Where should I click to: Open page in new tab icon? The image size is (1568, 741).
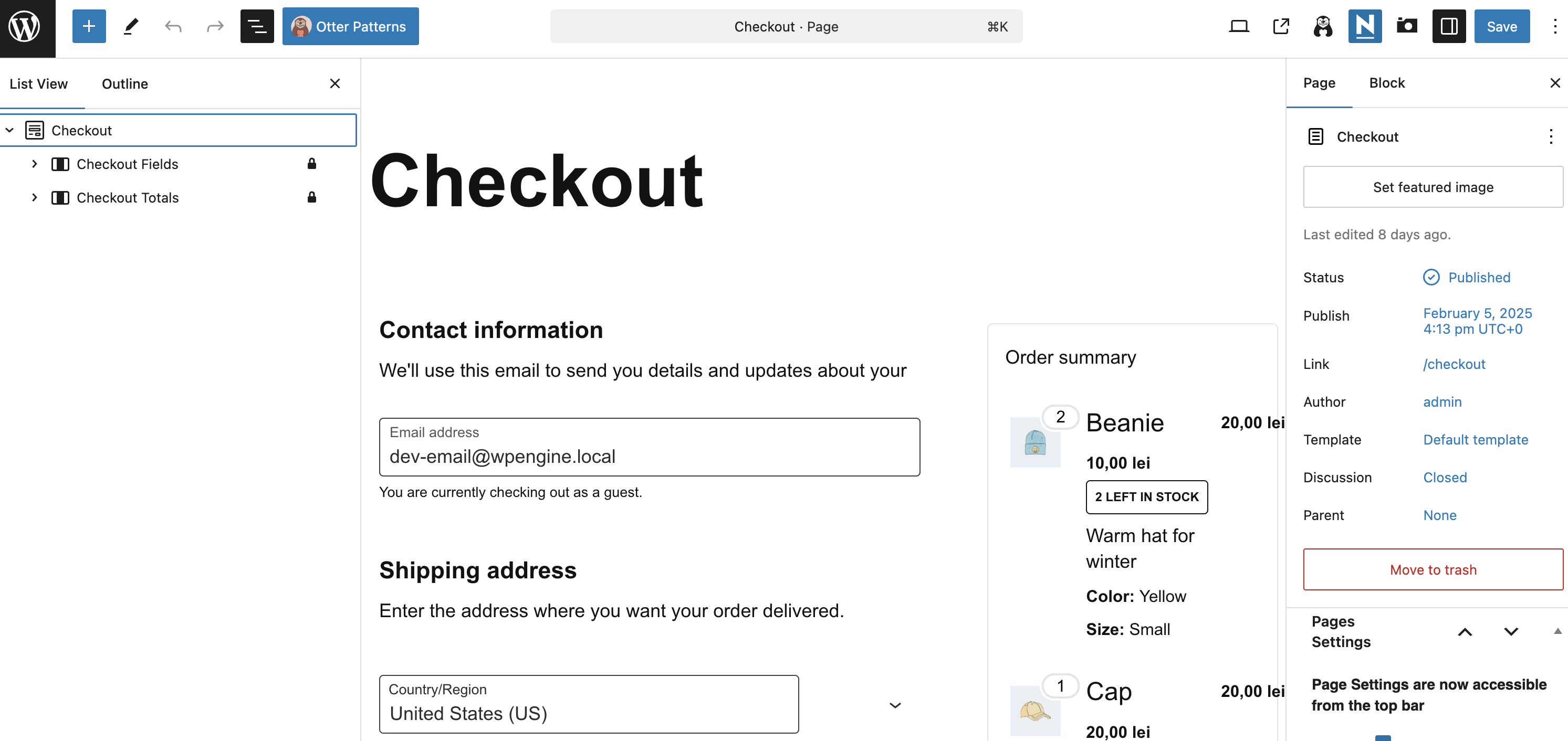(1281, 27)
